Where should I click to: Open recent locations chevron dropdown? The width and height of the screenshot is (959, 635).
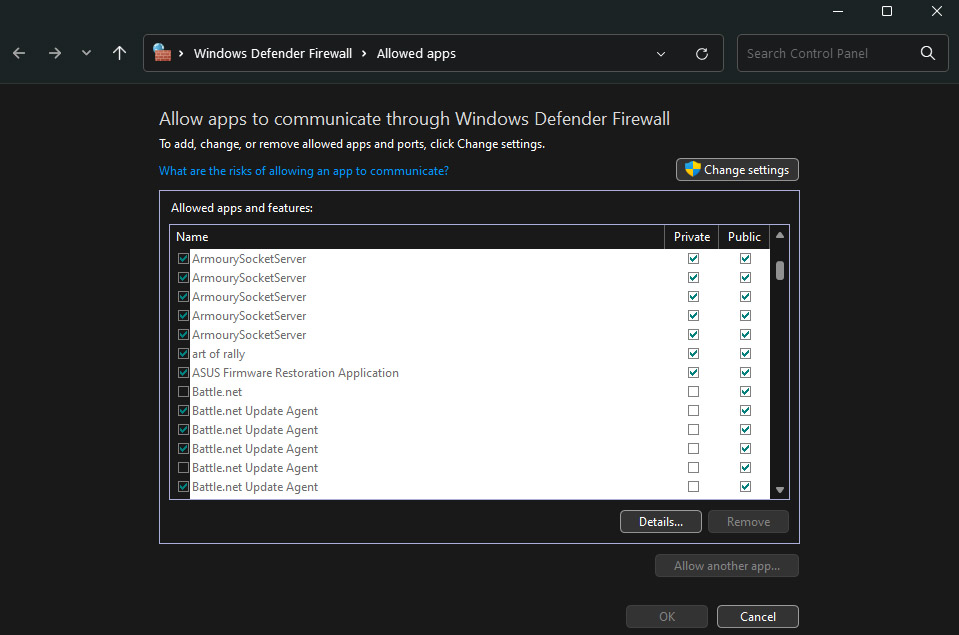click(86, 53)
